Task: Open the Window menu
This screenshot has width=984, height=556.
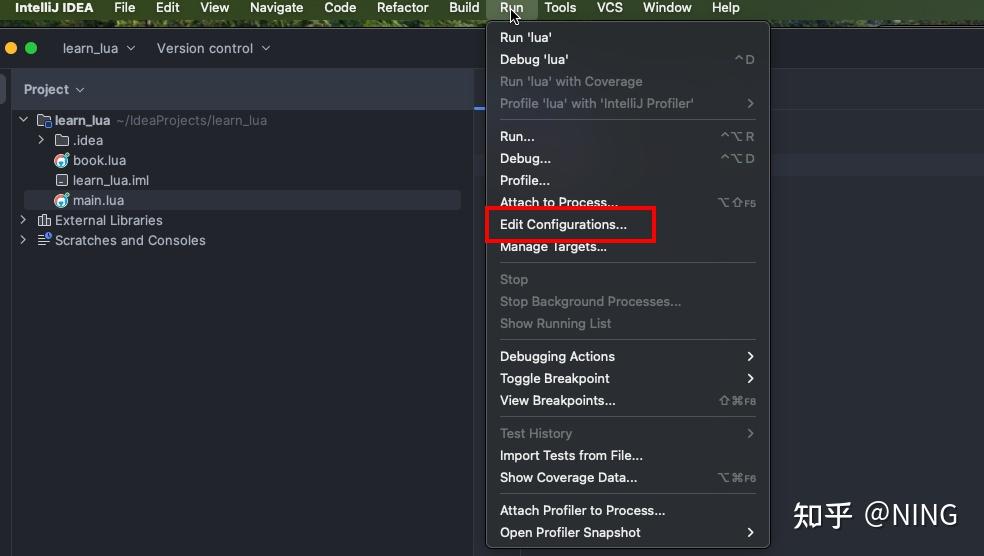Action: 667,8
